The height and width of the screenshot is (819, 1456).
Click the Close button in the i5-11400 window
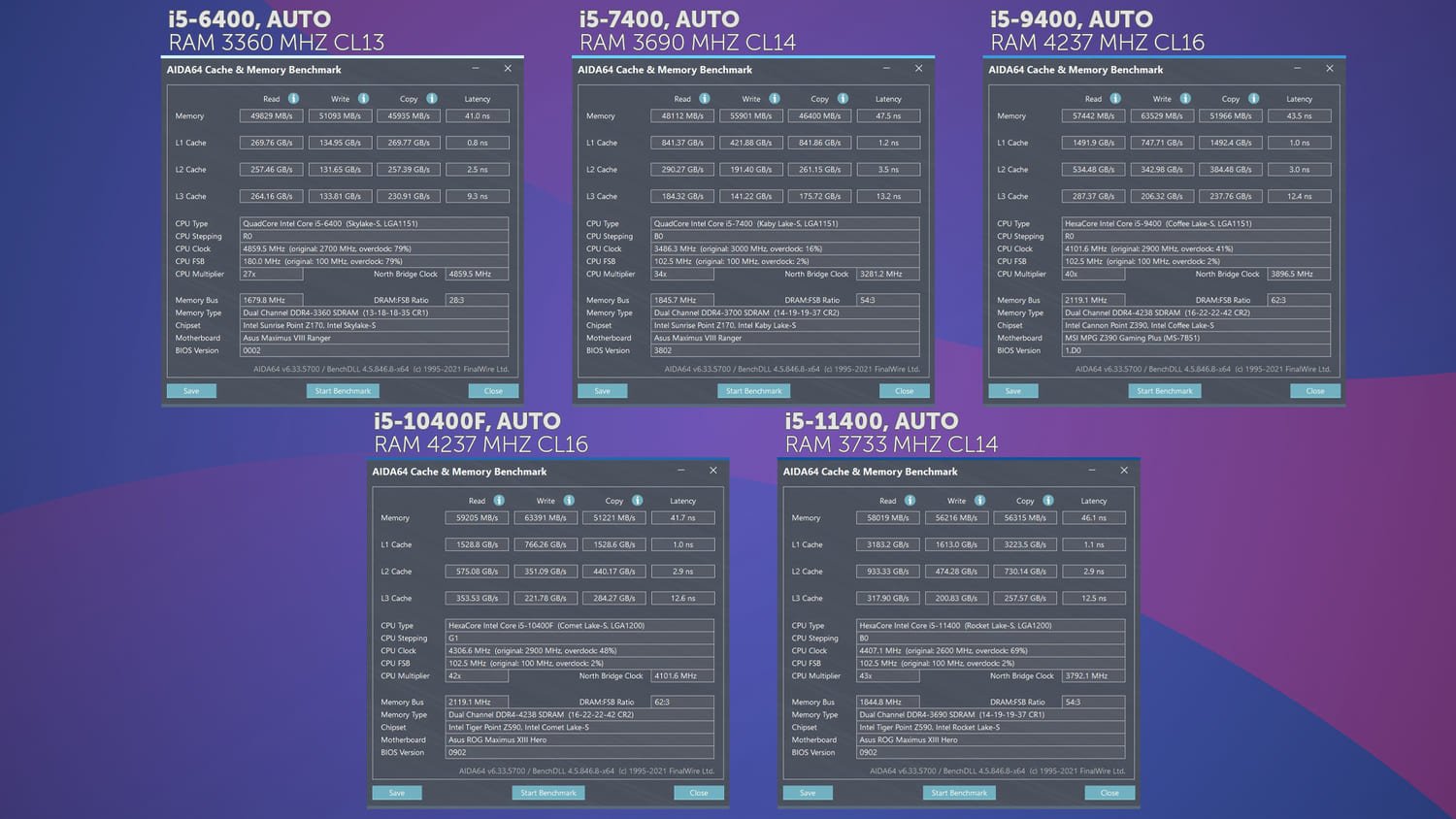[1109, 793]
